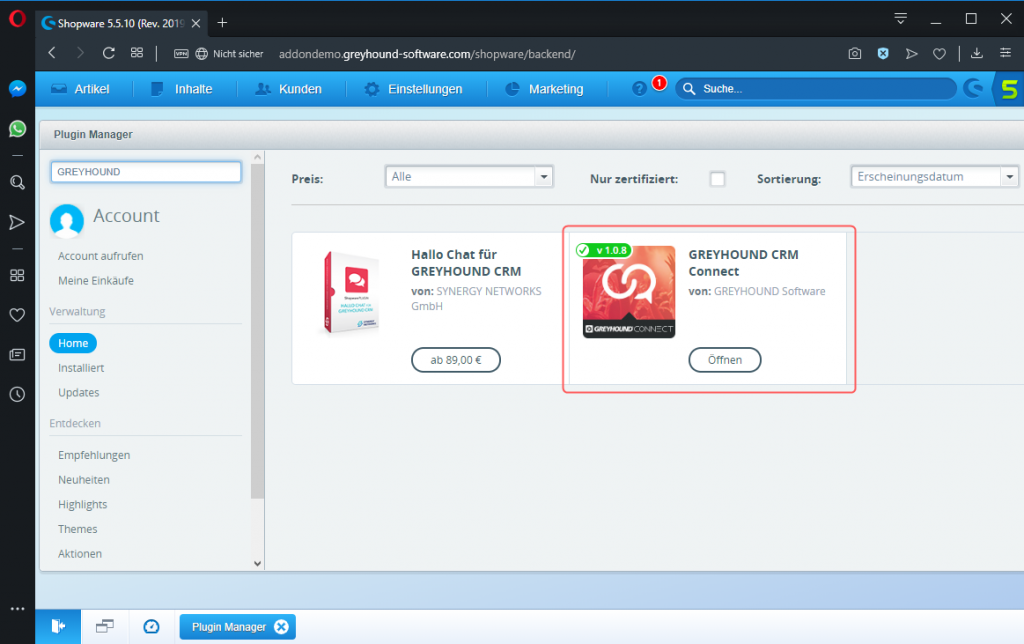Open history clock icon in sidebar
1024x644 pixels.
pos(18,394)
